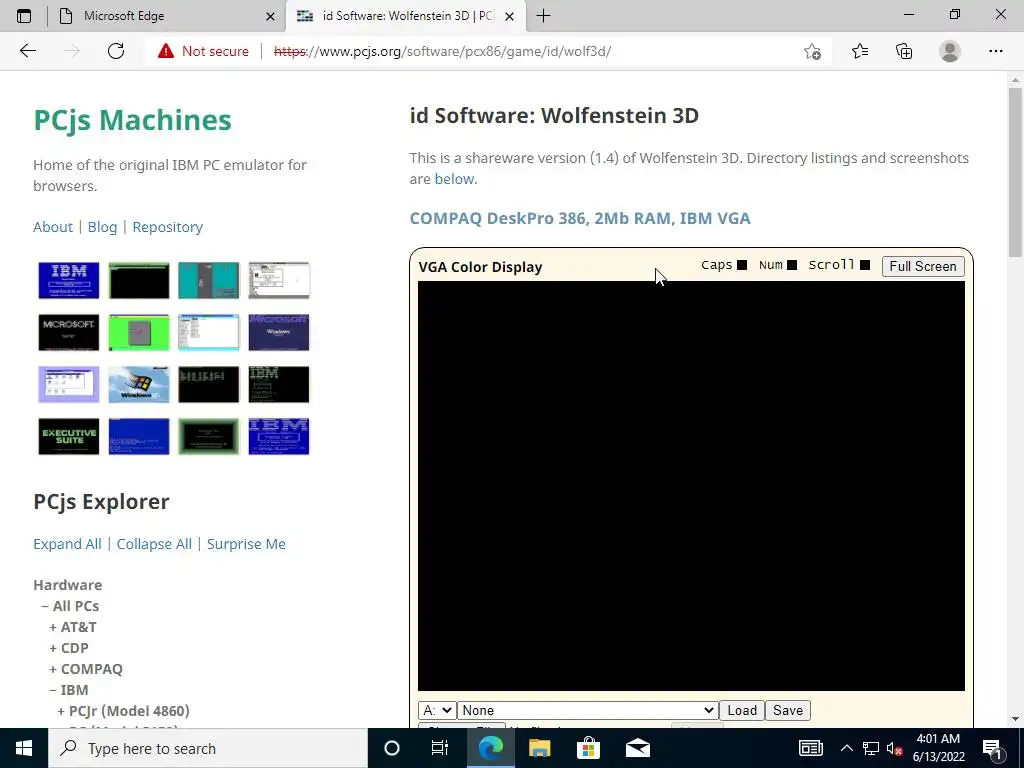The image size is (1024, 768).
Task: Click the Load diskette button
Action: [742, 711]
